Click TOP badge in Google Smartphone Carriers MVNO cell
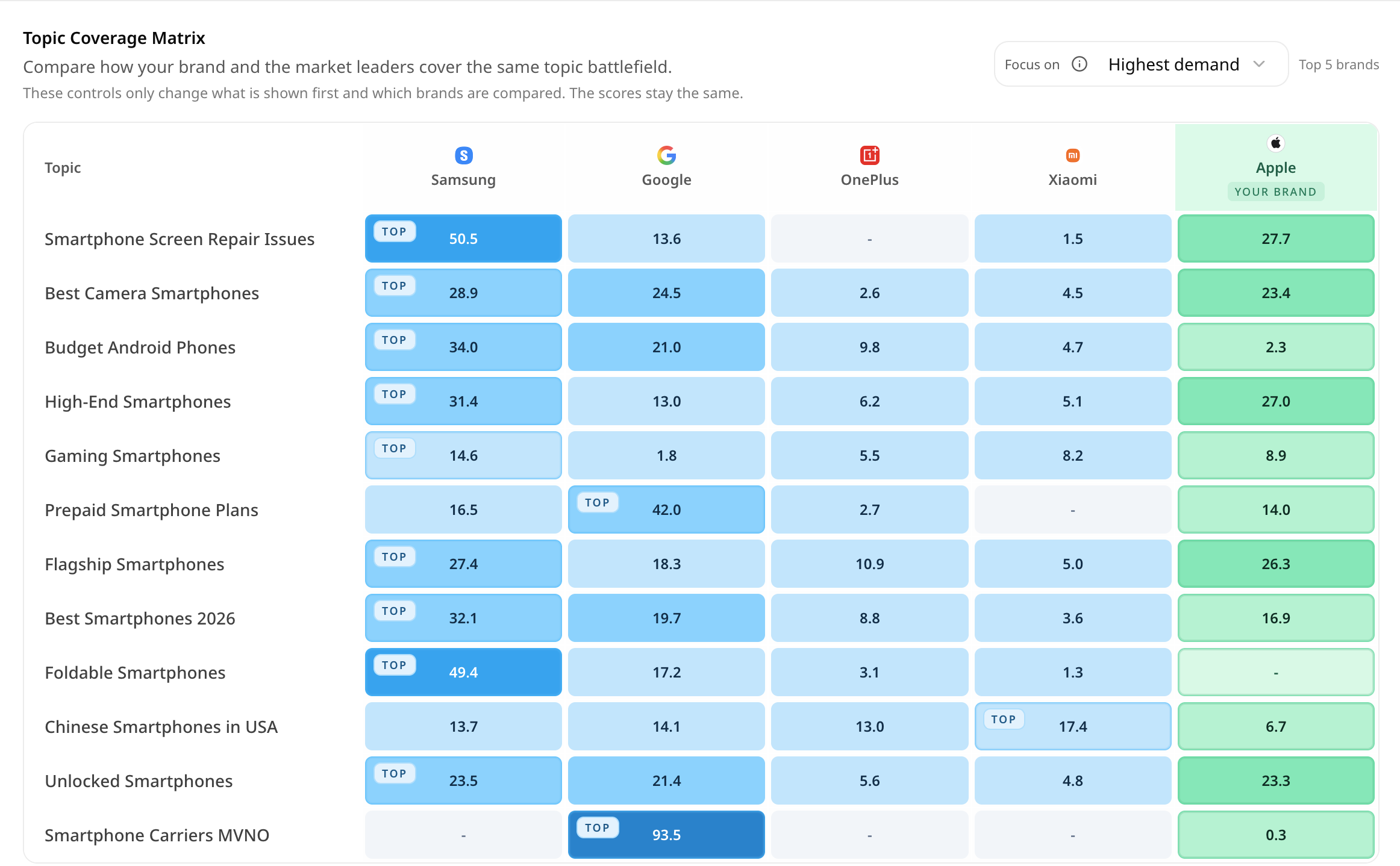The height and width of the screenshot is (866, 1400). [x=597, y=827]
